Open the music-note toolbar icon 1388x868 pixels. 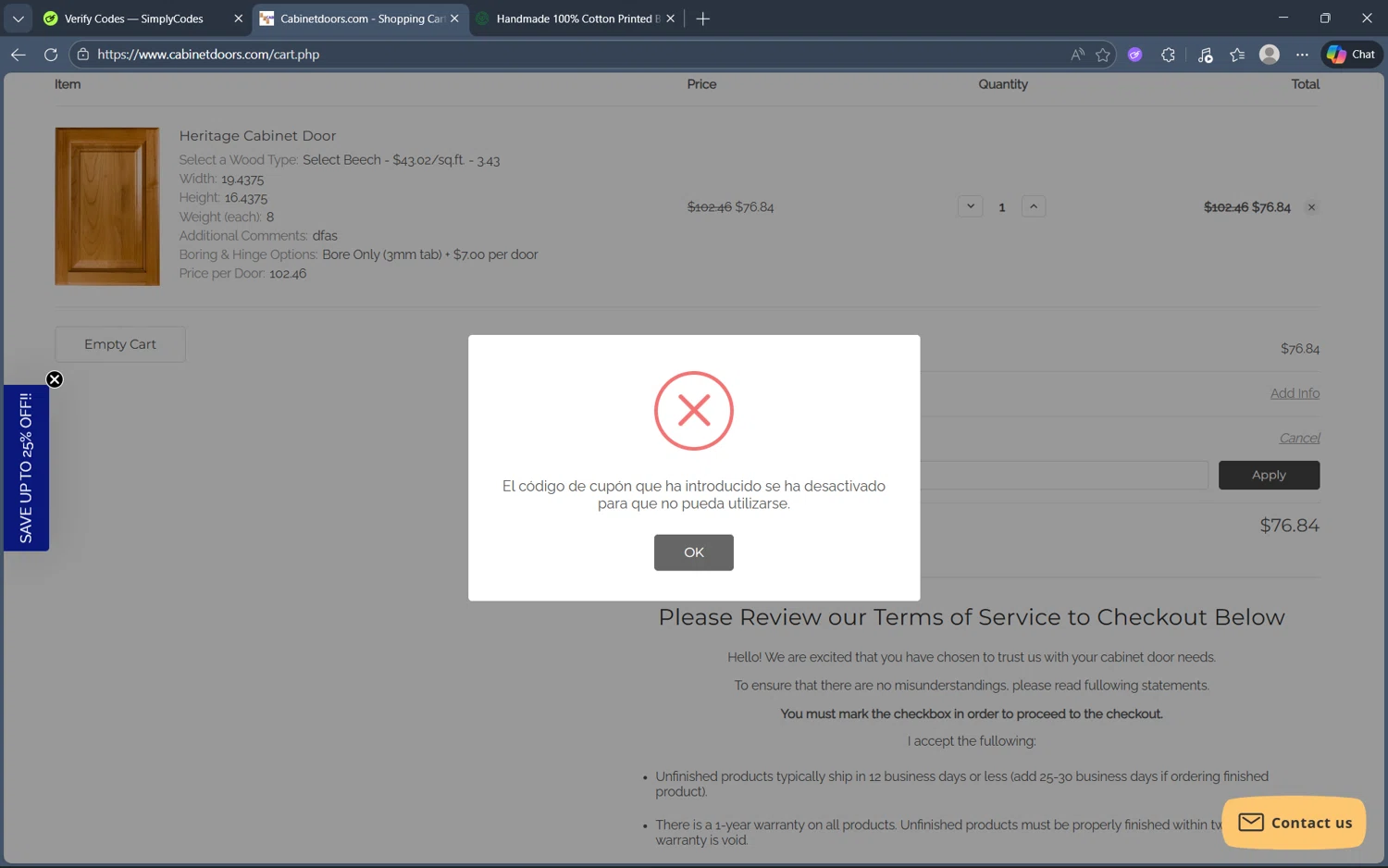1205,55
